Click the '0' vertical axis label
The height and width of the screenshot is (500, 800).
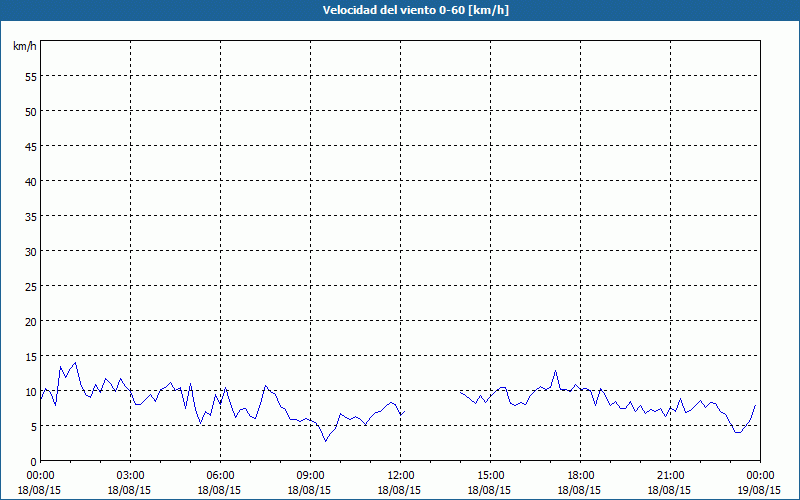33,462
